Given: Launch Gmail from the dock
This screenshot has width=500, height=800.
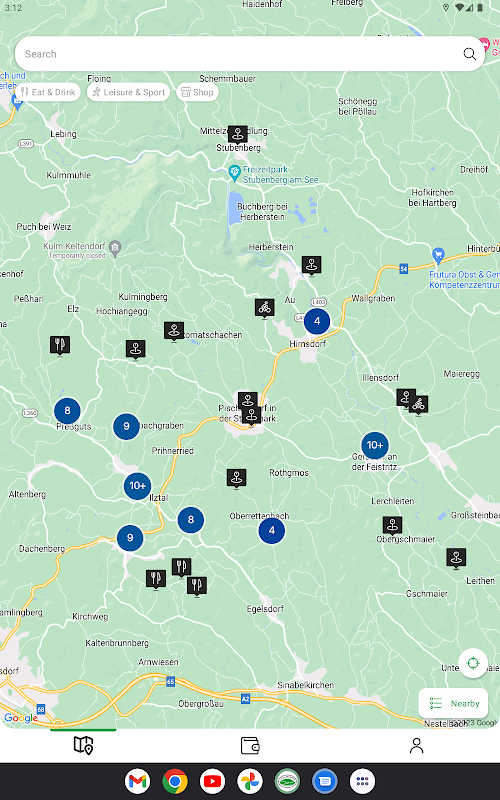Looking at the screenshot, I should point(137,781).
